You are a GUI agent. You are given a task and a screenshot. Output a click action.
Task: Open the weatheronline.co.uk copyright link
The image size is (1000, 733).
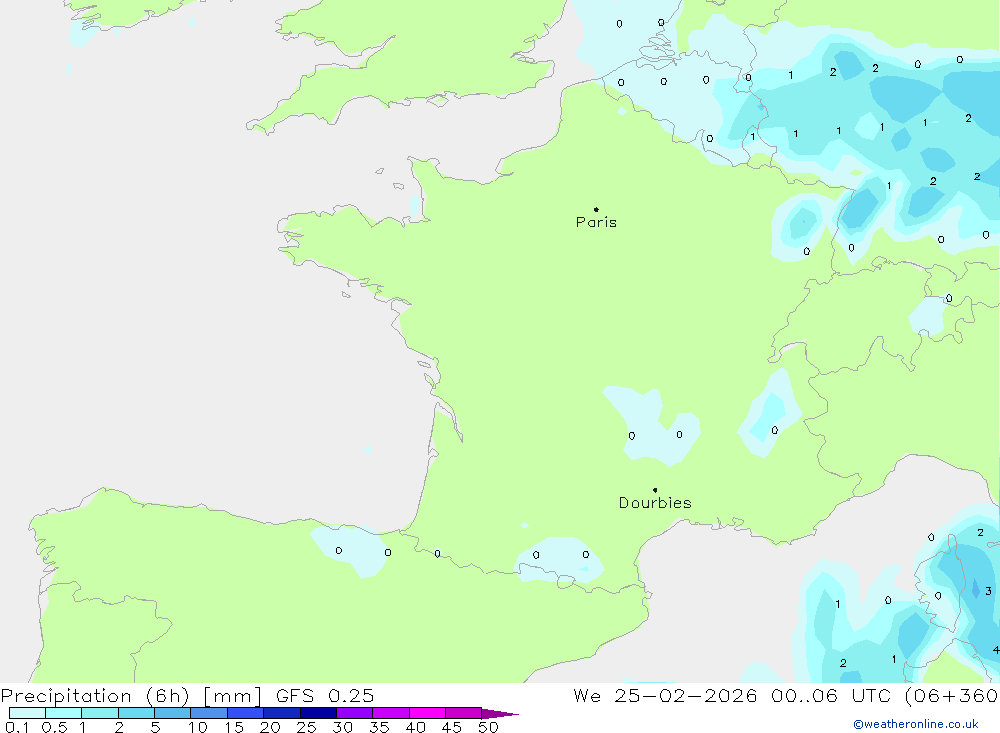[x=916, y=724]
